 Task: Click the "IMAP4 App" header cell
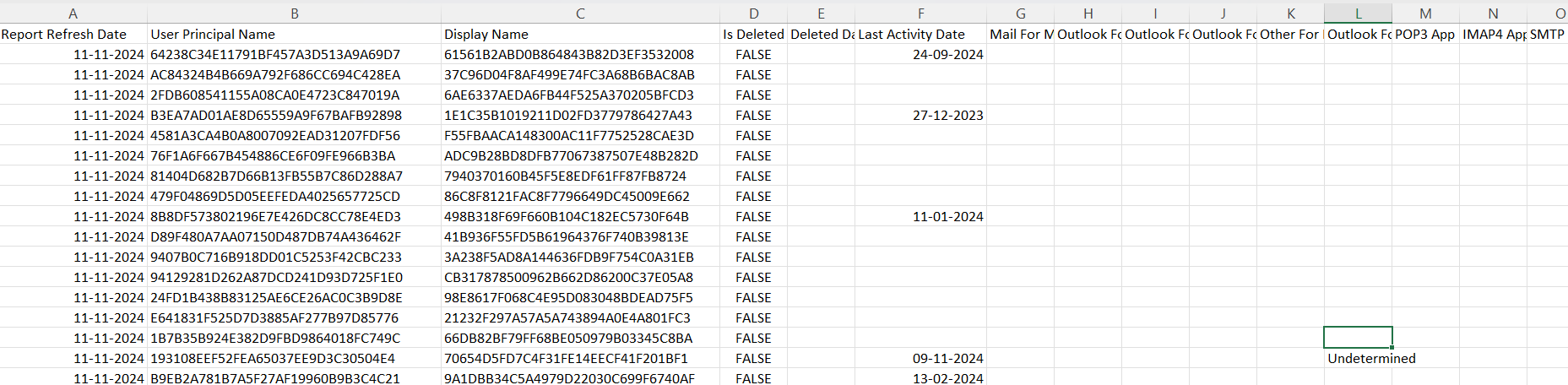click(x=1493, y=35)
